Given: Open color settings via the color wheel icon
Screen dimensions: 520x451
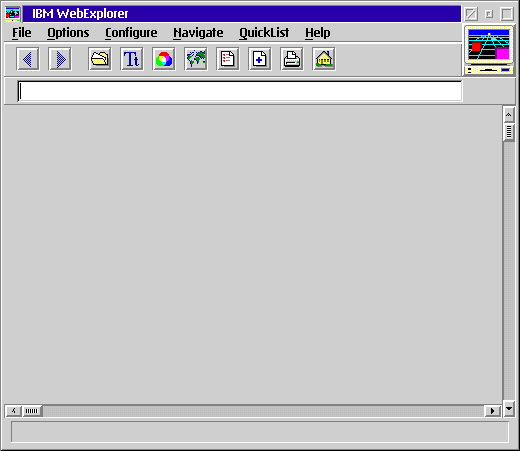Looking at the screenshot, I should [164, 59].
